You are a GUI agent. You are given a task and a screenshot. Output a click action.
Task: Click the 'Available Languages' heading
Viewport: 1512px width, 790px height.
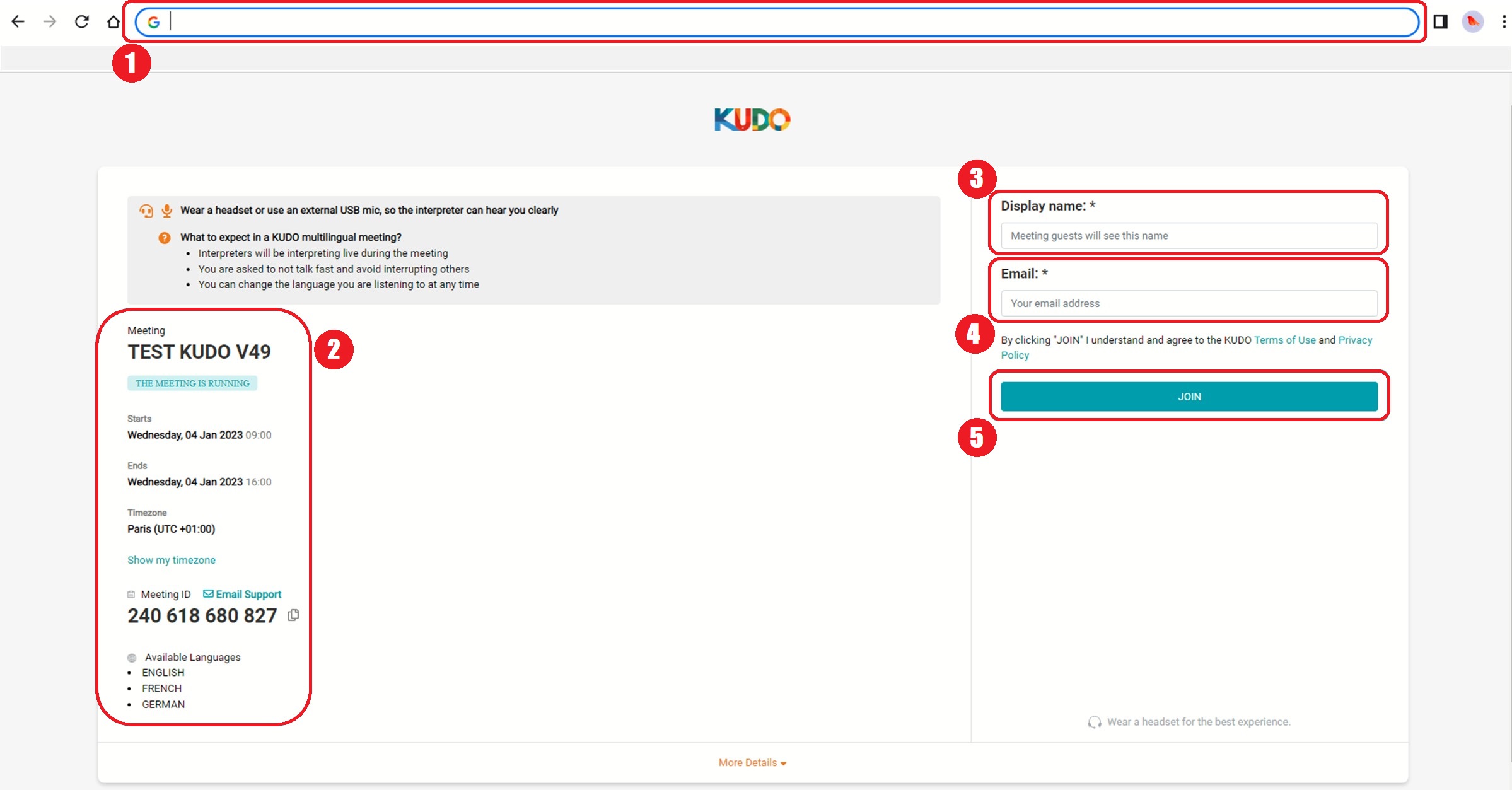pos(193,657)
